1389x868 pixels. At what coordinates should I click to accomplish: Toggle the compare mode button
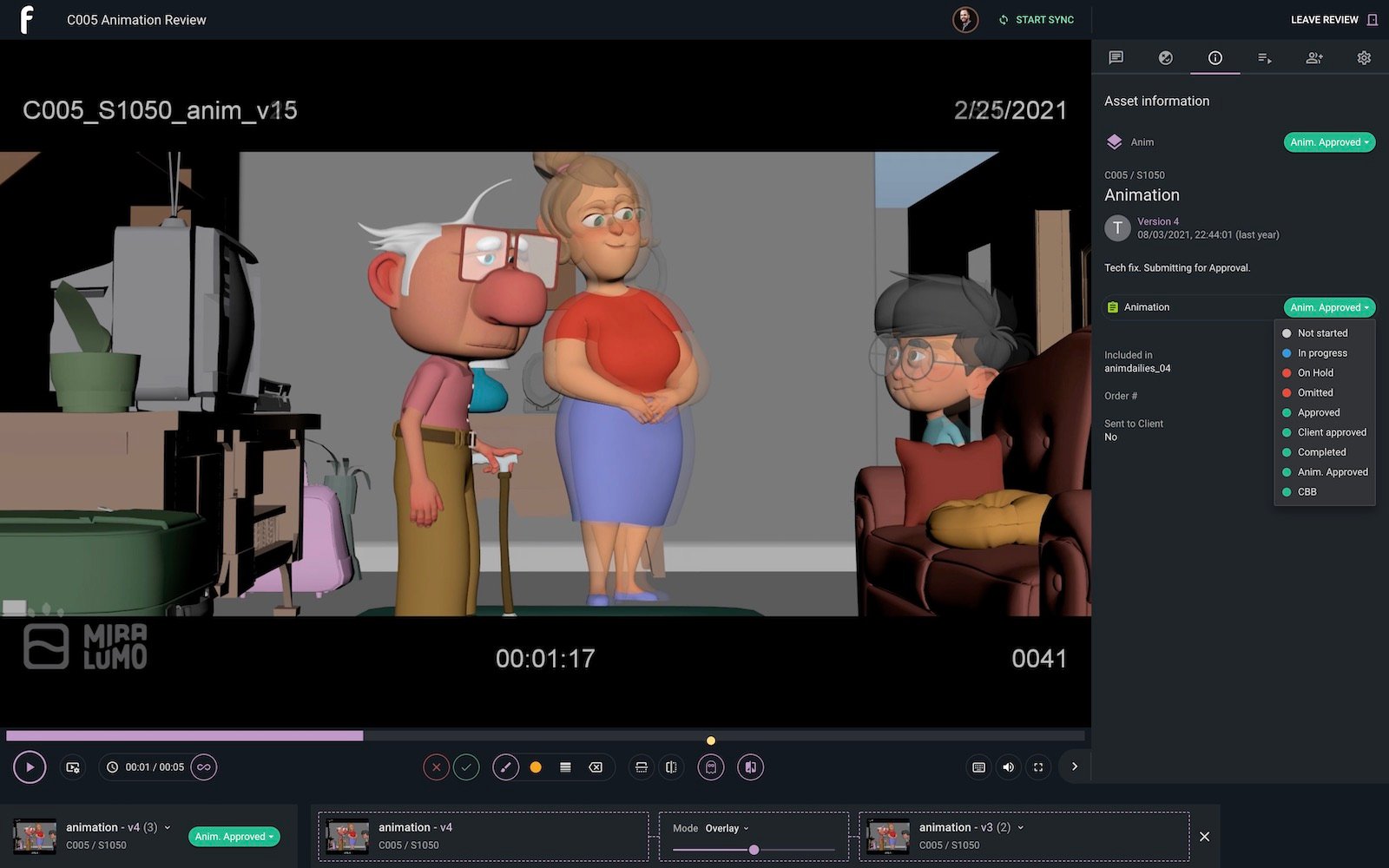(x=751, y=767)
